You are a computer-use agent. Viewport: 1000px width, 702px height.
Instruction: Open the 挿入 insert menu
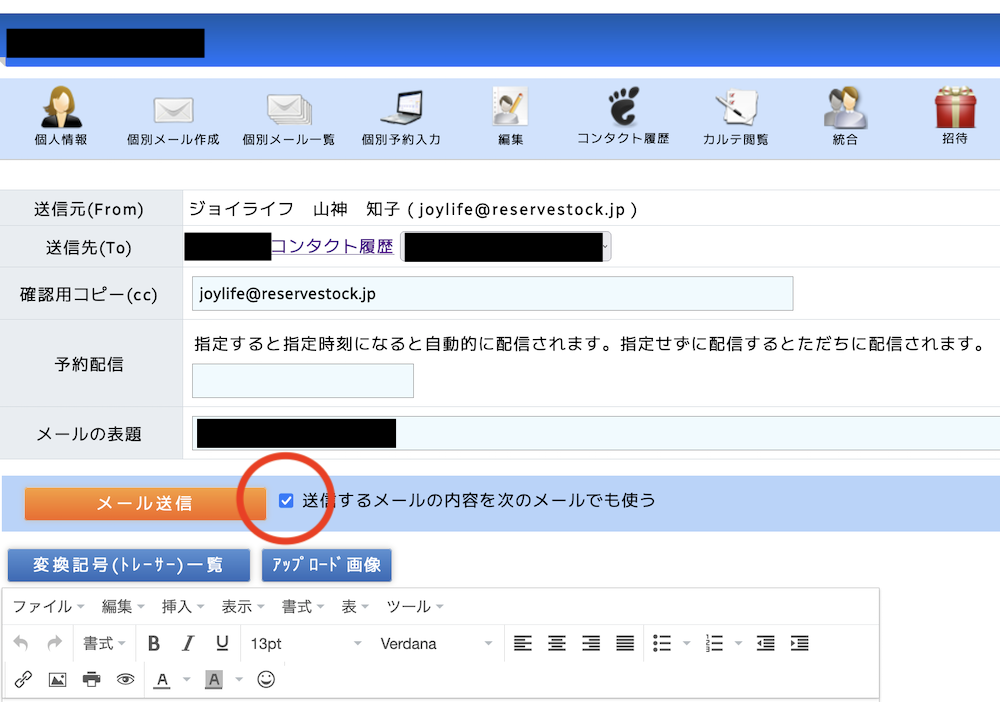pyautogui.click(x=178, y=605)
